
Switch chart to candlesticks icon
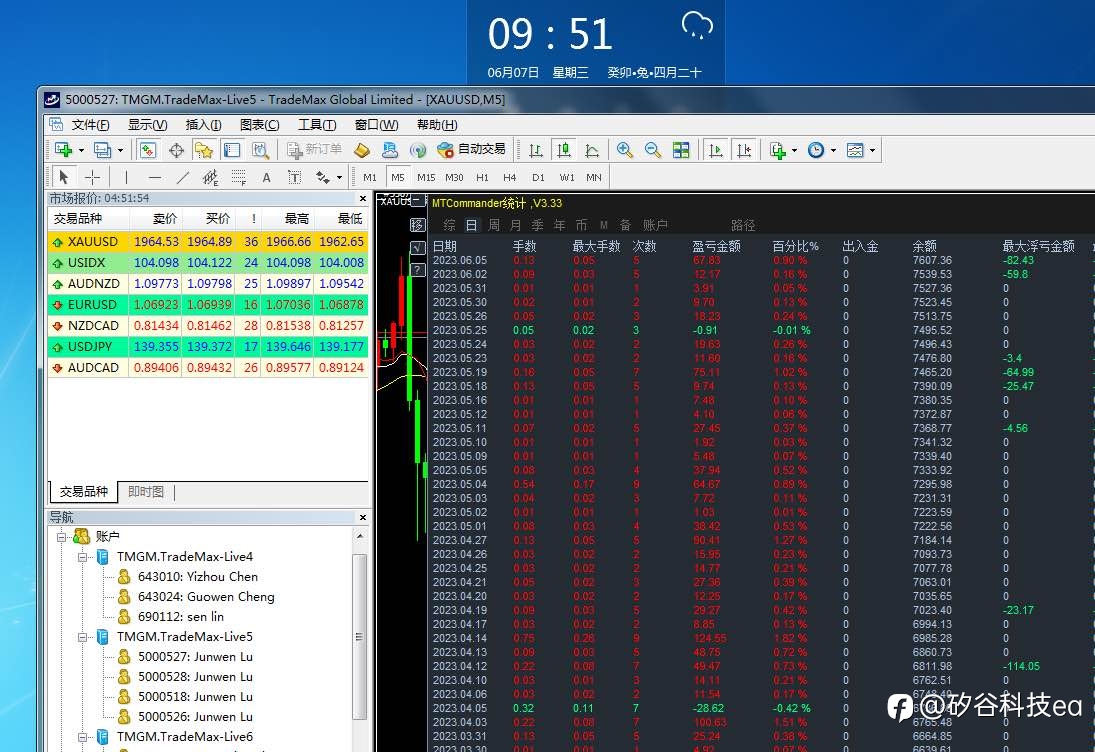click(564, 149)
